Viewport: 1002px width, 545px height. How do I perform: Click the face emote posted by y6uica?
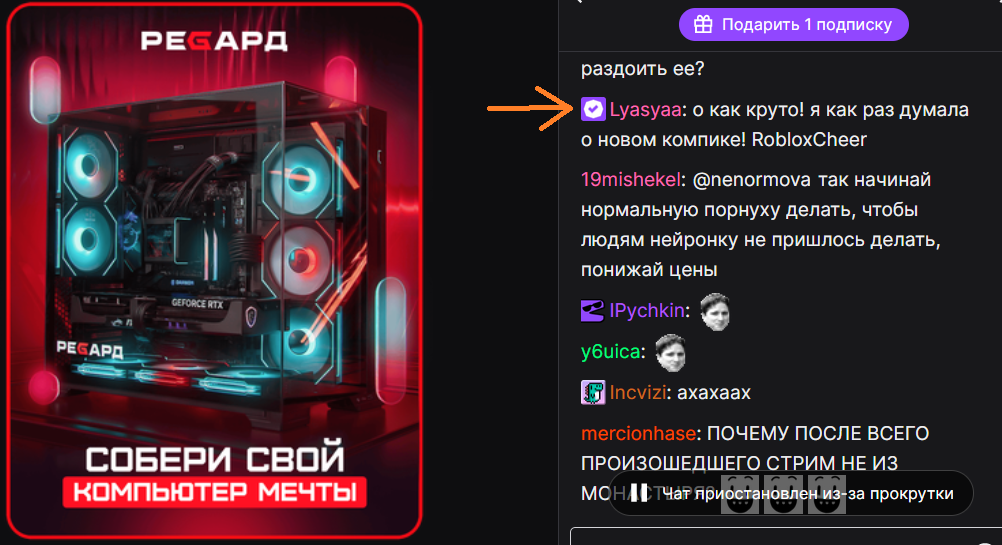(x=670, y=353)
